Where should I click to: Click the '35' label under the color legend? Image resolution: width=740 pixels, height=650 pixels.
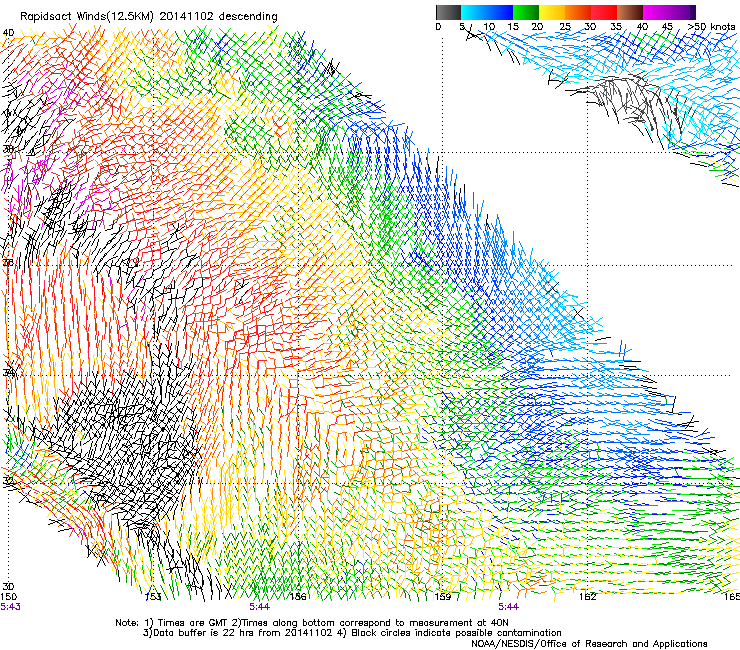[616, 27]
